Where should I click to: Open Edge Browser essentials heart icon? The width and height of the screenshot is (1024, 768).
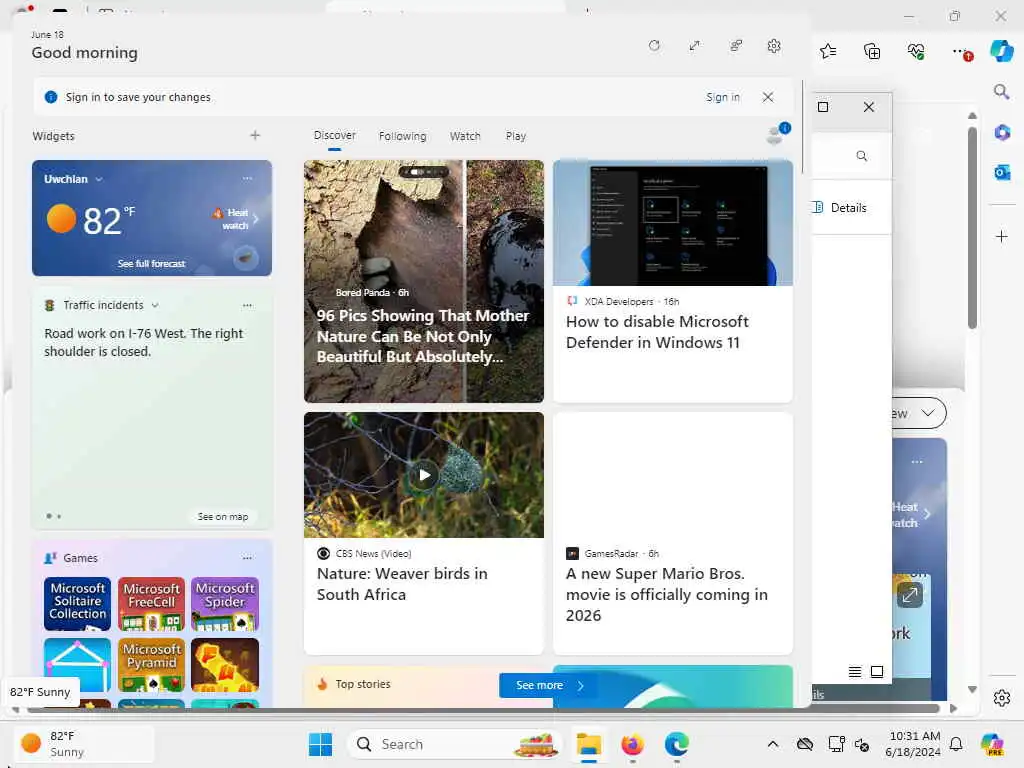coord(916,51)
